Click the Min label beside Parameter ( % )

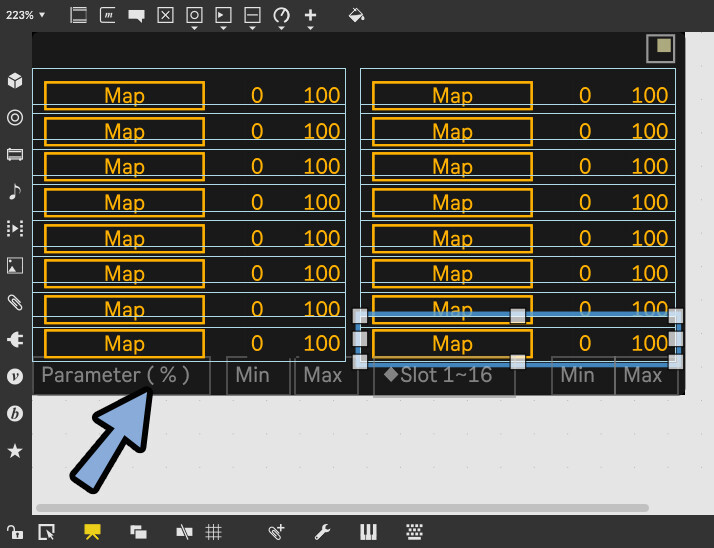[253, 375]
